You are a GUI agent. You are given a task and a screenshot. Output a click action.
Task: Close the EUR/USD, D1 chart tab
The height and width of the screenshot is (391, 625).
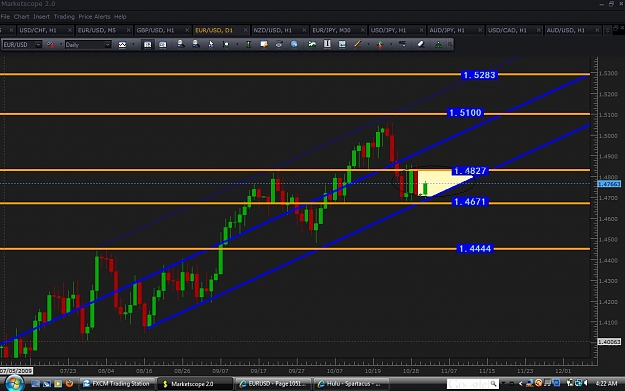[246, 30]
